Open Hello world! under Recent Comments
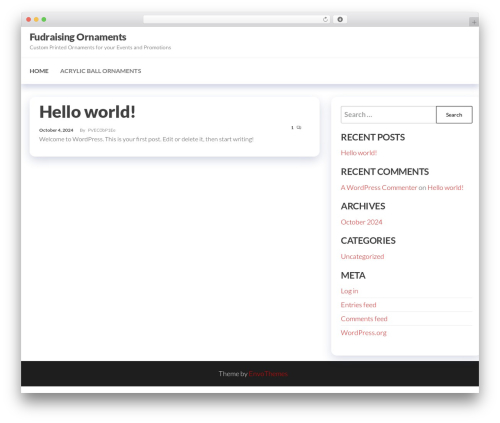The height and width of the screenshot is (423, 500). 445,187
